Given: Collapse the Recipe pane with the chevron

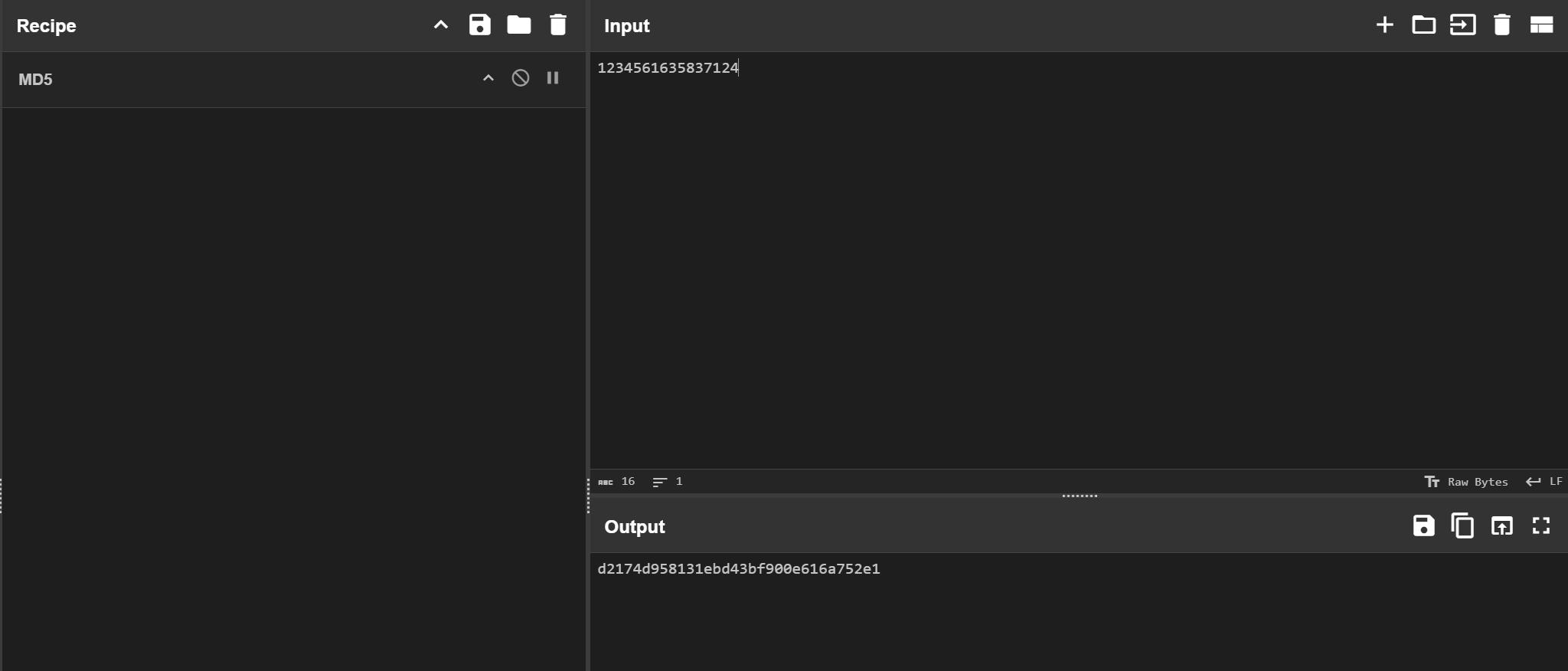Looking at the screenshot, I should coord(441,25).
